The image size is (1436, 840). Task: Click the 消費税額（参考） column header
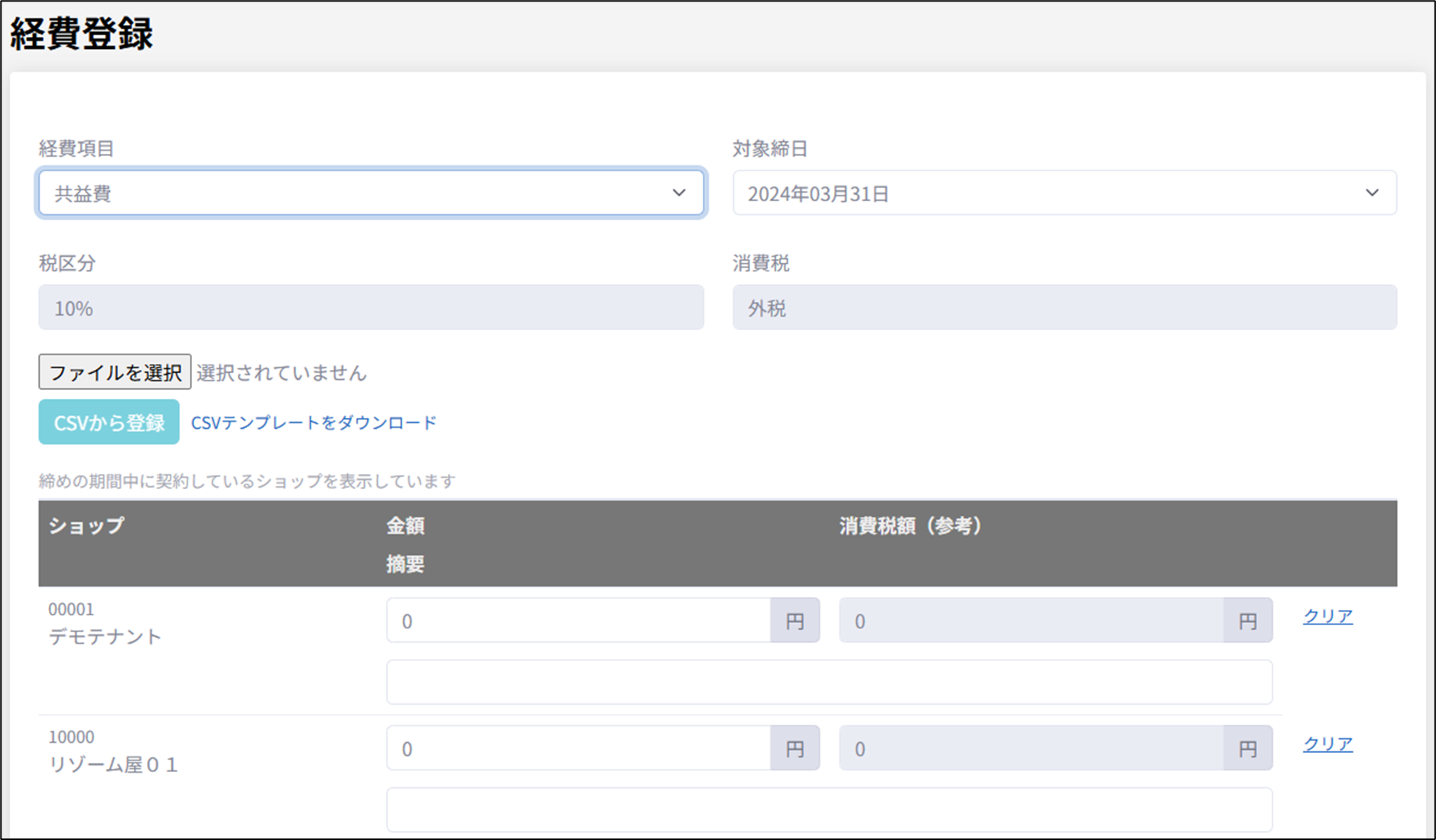pos(910,526)
